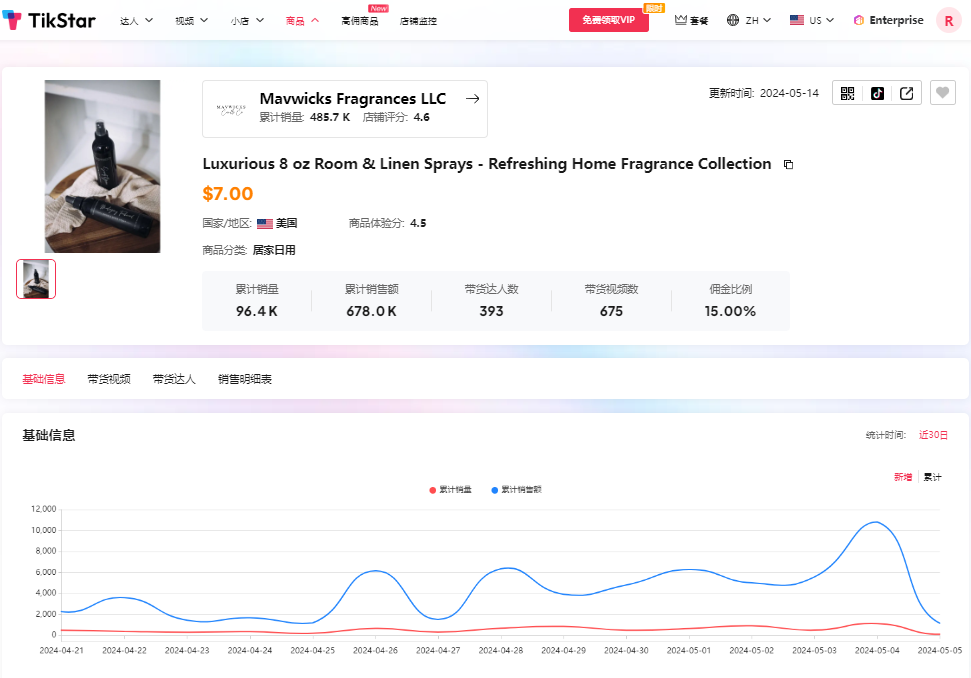This screenshot has height=678, width=971.
Task: Click the arrow next to Mavwicks Fragrances LLC
Action: (472, 99)
